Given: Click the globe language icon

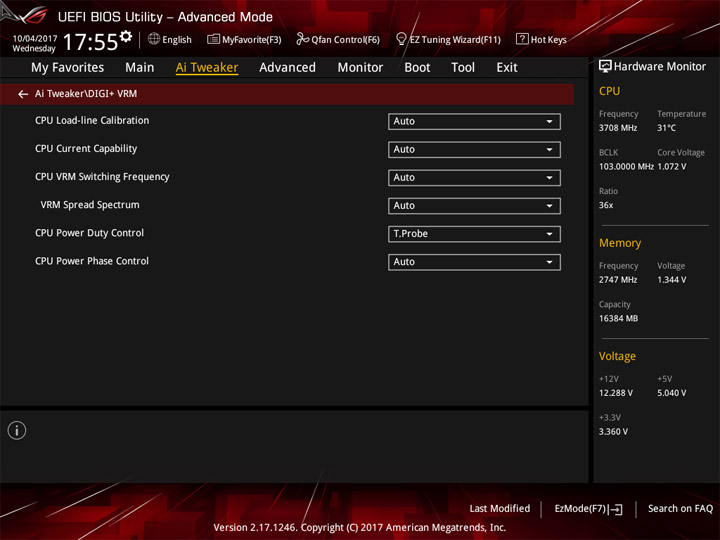Looking at the screenshot, I should pyautogui.click(x=154, y=39).
